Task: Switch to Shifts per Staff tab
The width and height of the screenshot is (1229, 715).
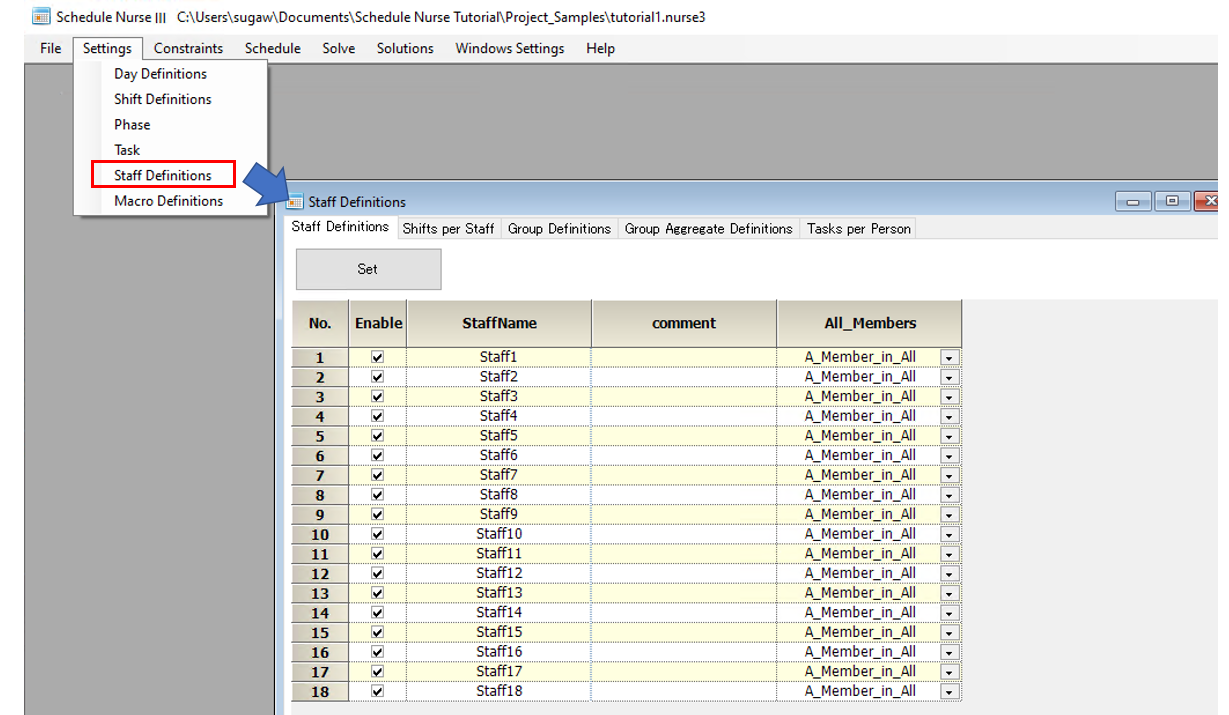Action: pos(448,229)
